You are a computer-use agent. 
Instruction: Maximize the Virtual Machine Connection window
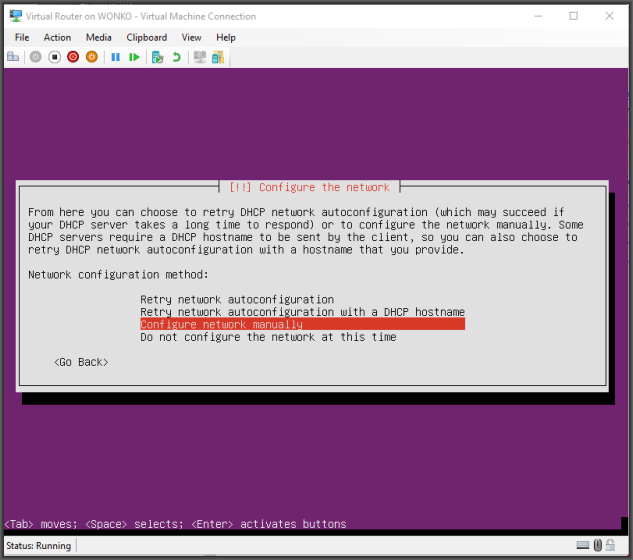574,16
